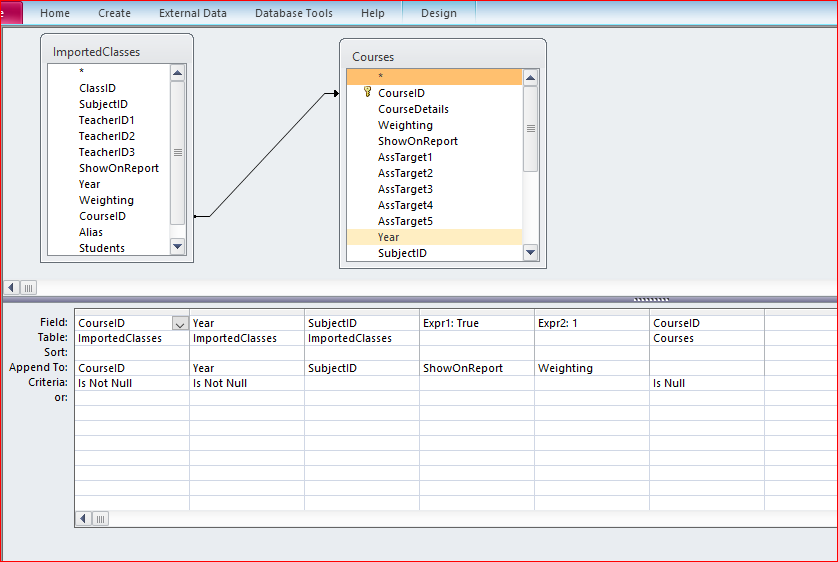The image size is (838, 562).
Task: Click the ImportedClasses list scrollbar thumb
Action: pyautogui.click(x=177, y=153)
